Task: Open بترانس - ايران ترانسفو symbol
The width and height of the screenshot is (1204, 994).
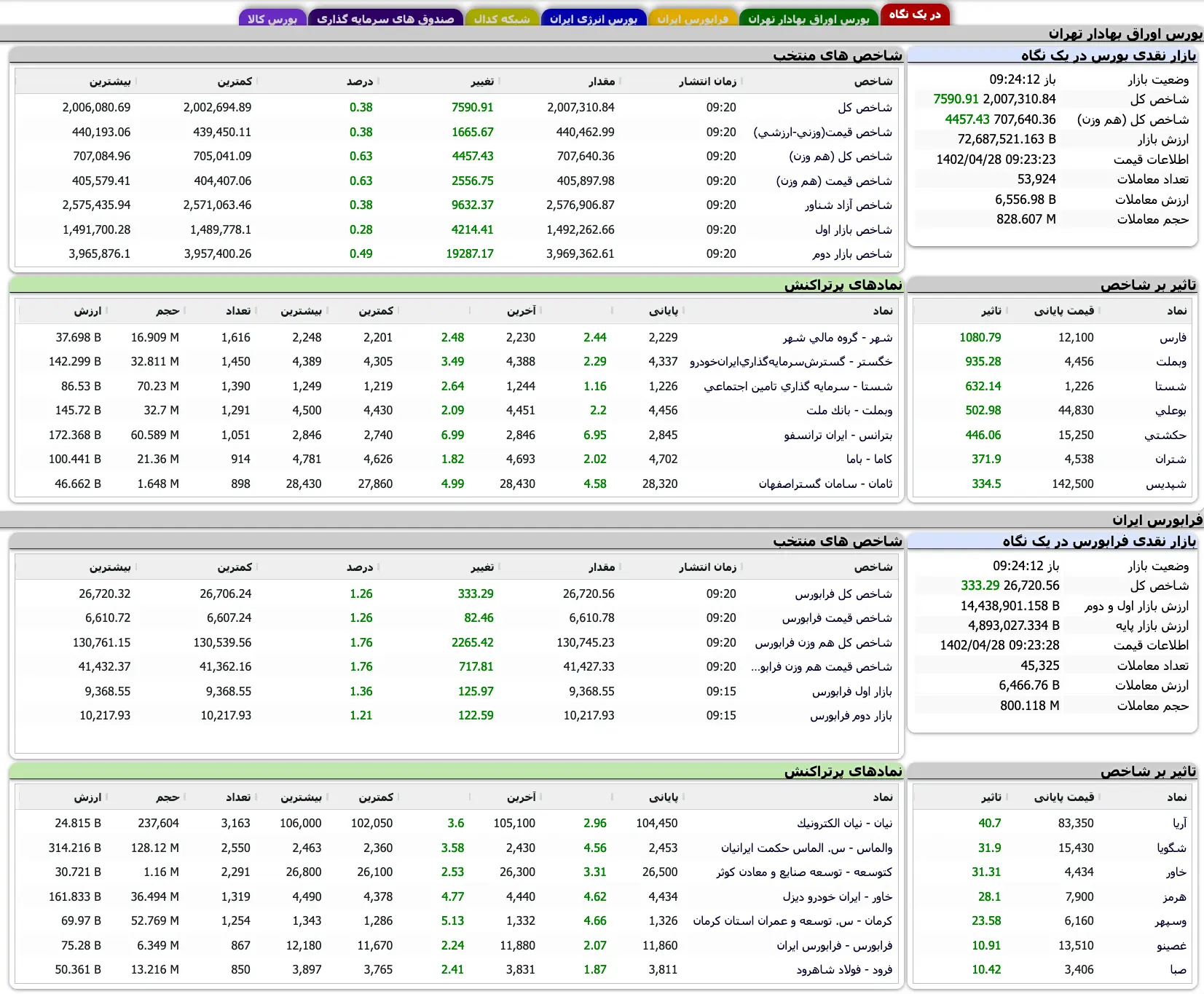Action: coord(838,435)
